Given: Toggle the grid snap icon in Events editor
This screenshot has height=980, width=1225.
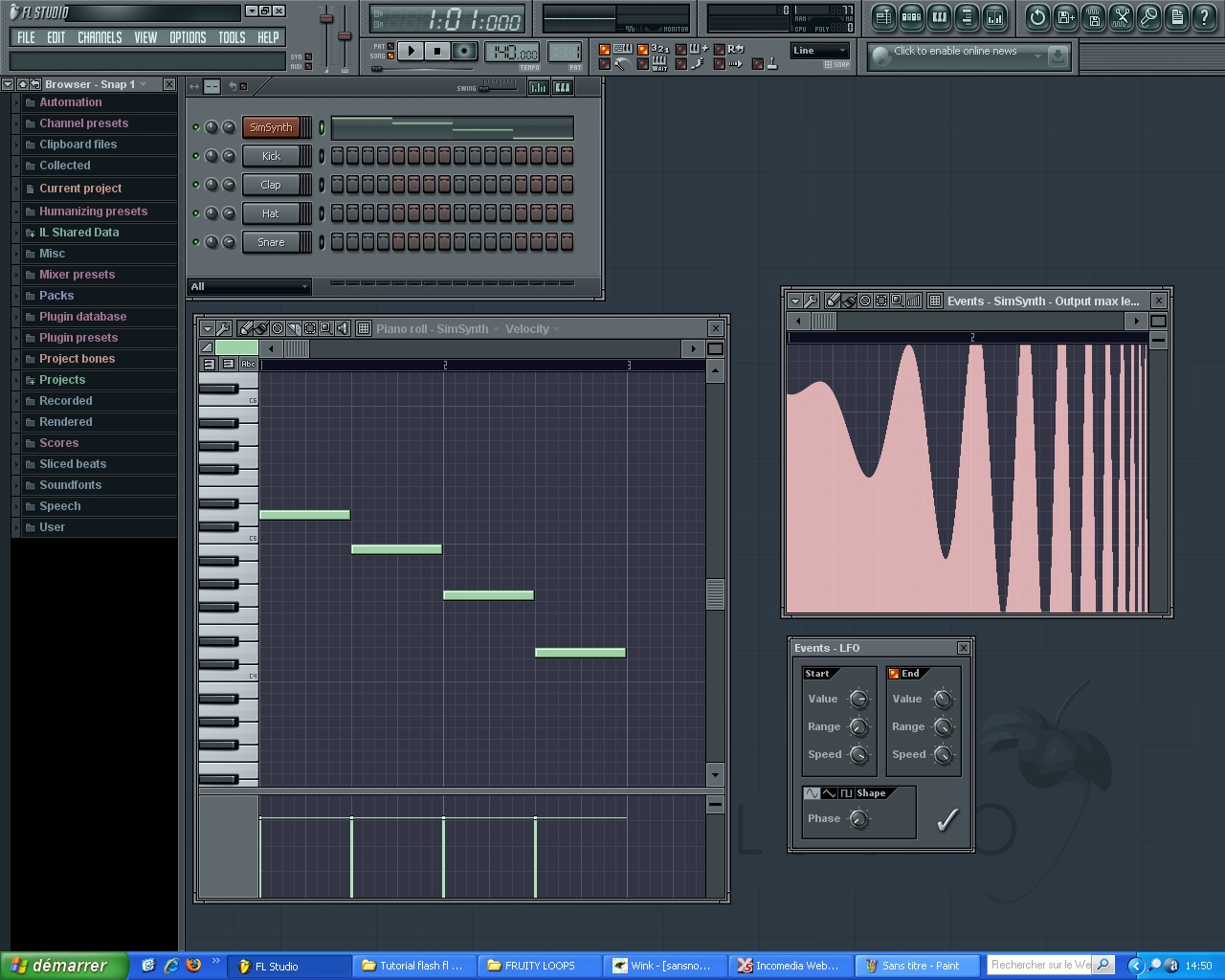Looking at the screenshot, I should point(935,301).
